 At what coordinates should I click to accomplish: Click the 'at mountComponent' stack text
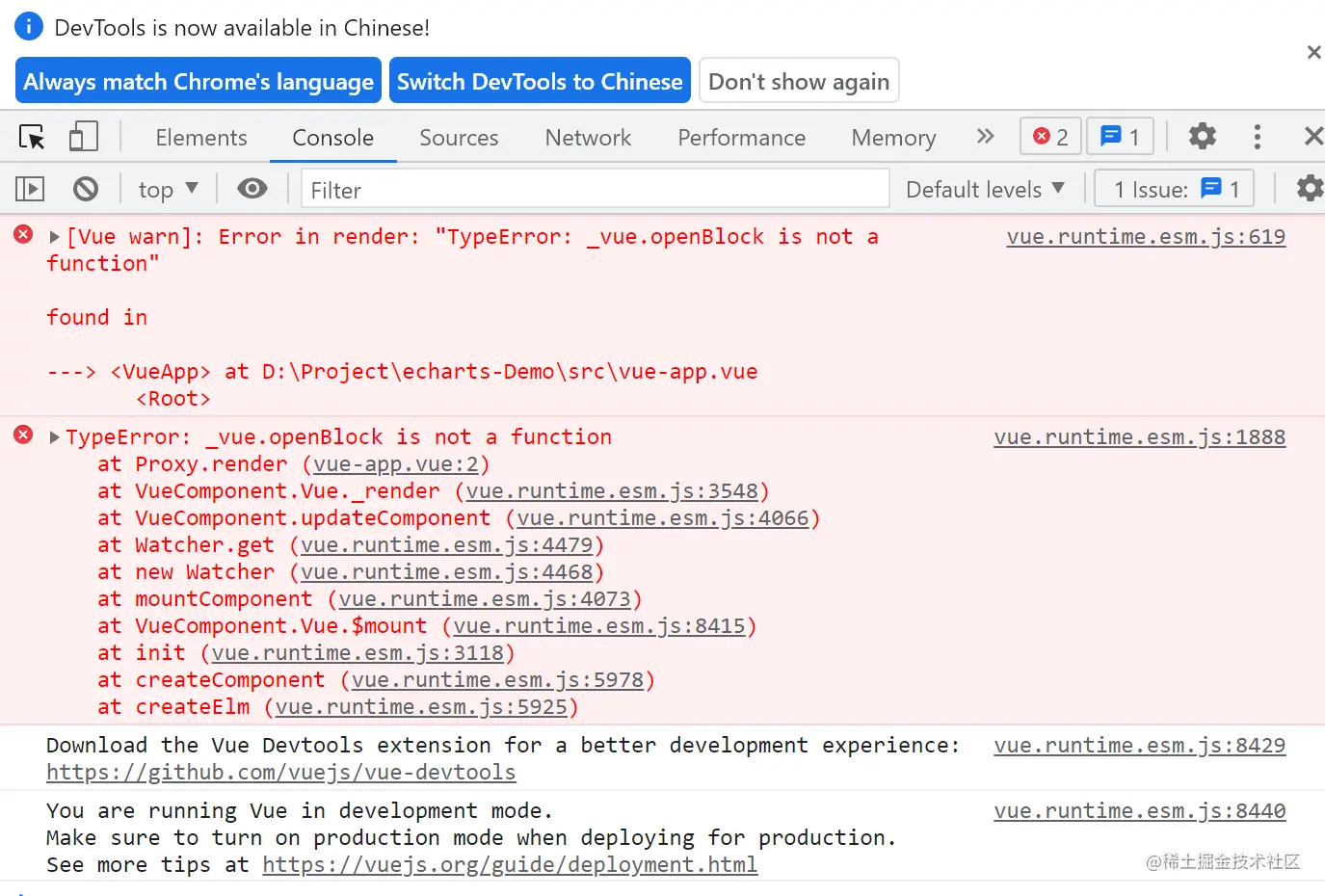[204, 599]
